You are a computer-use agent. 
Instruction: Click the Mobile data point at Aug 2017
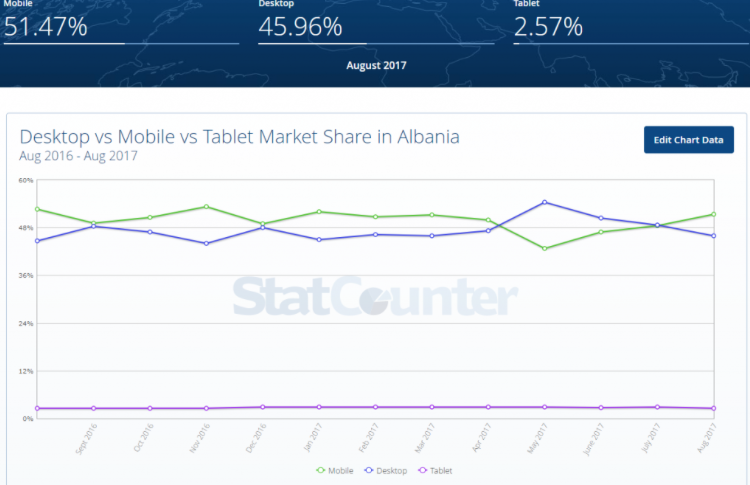pyautogui.click(x=714, y=214)
